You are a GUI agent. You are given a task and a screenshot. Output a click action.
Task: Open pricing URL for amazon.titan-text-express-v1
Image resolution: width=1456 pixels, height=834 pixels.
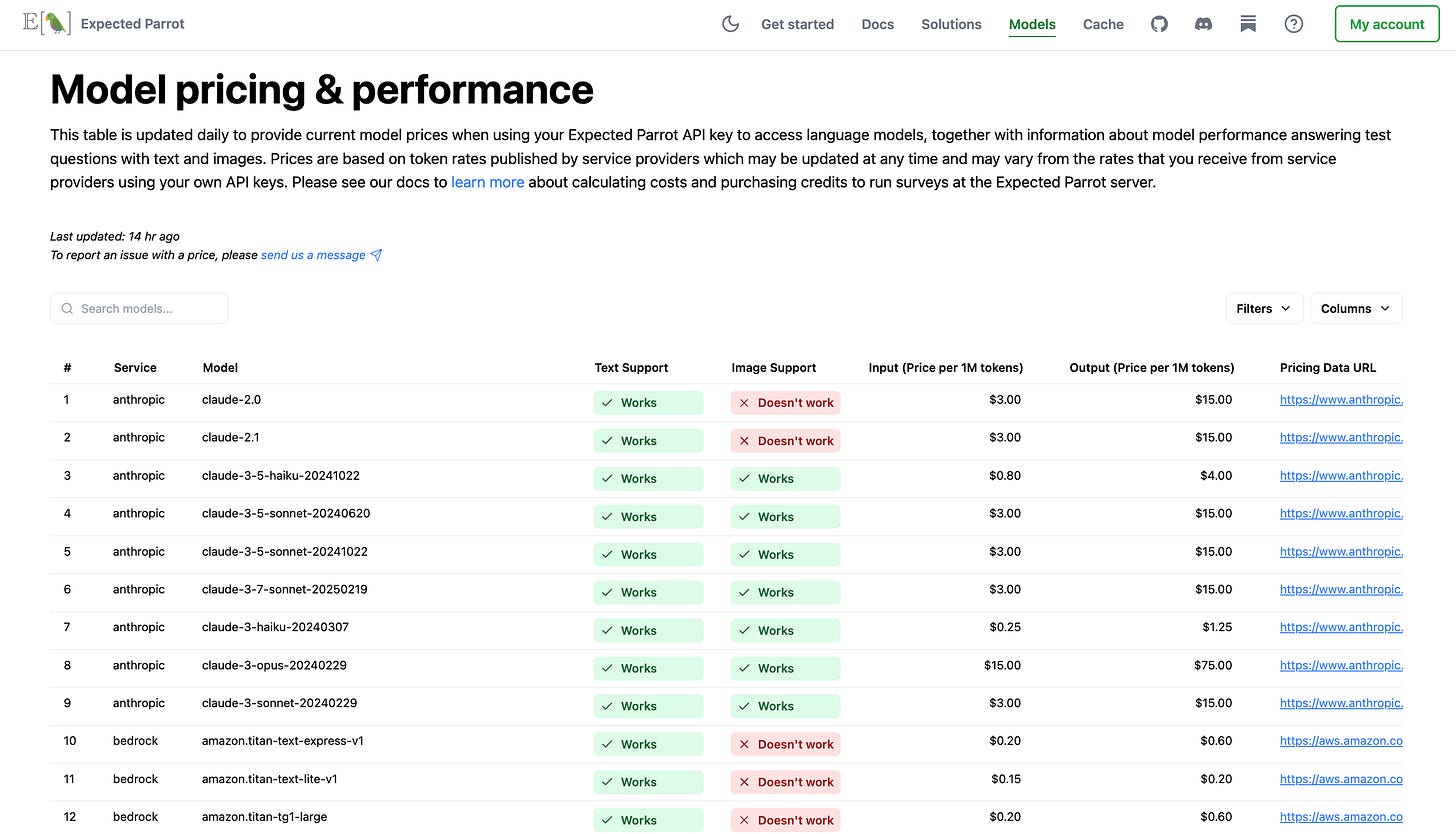point(1341,742)
